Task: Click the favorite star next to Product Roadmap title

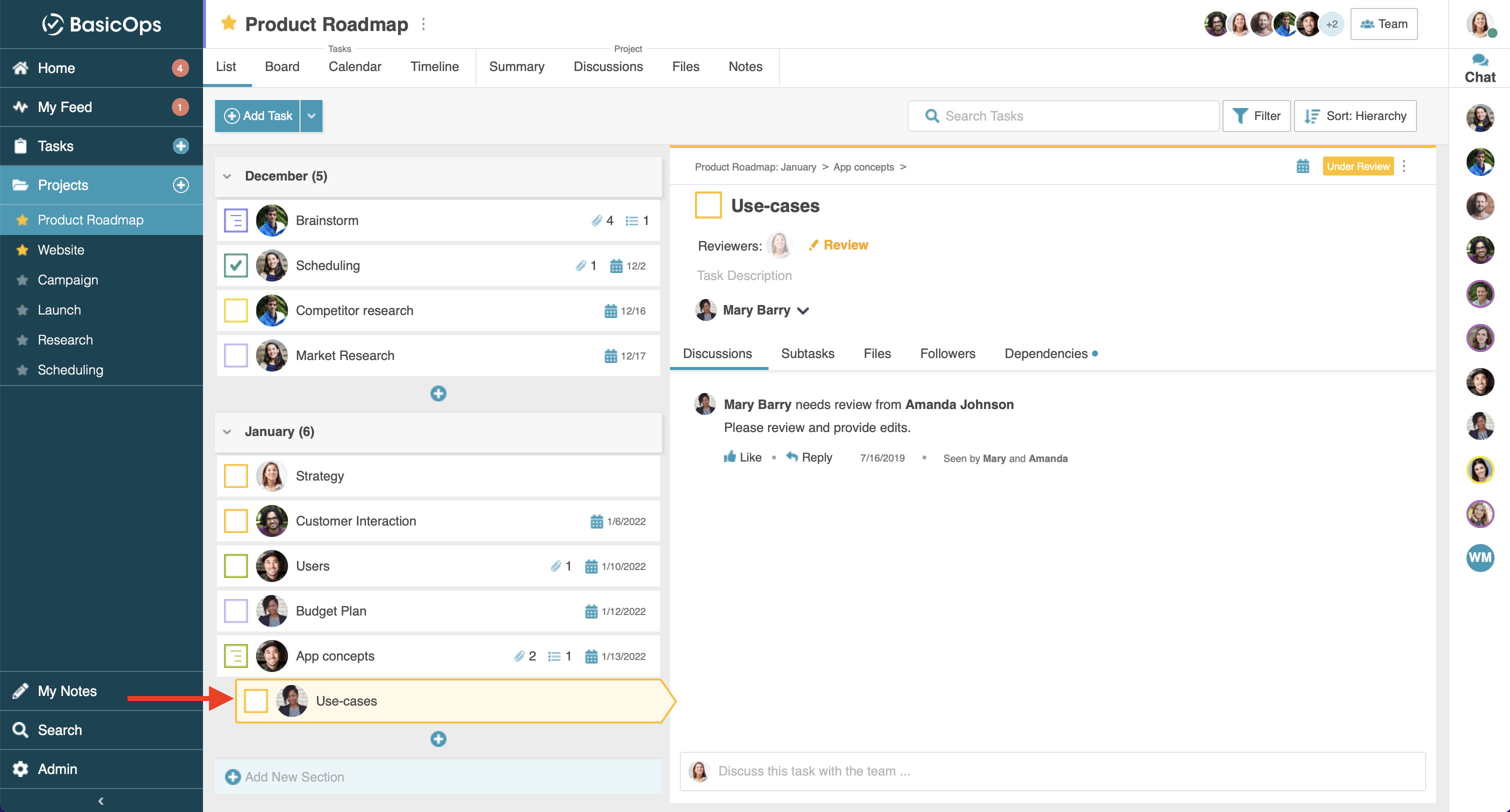Action: tap(228, 23)
